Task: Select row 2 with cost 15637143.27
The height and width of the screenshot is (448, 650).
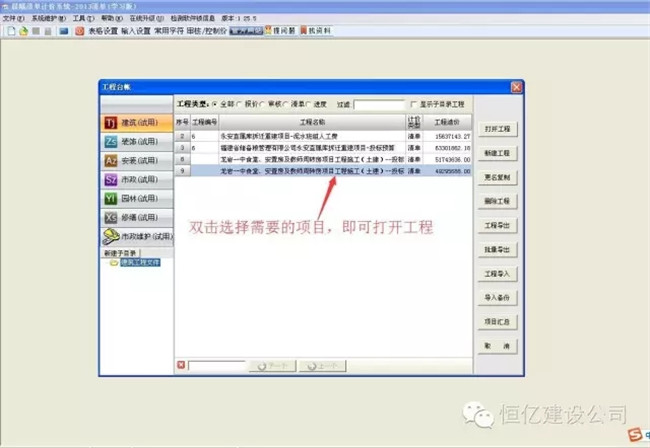Action: [323, 136]
